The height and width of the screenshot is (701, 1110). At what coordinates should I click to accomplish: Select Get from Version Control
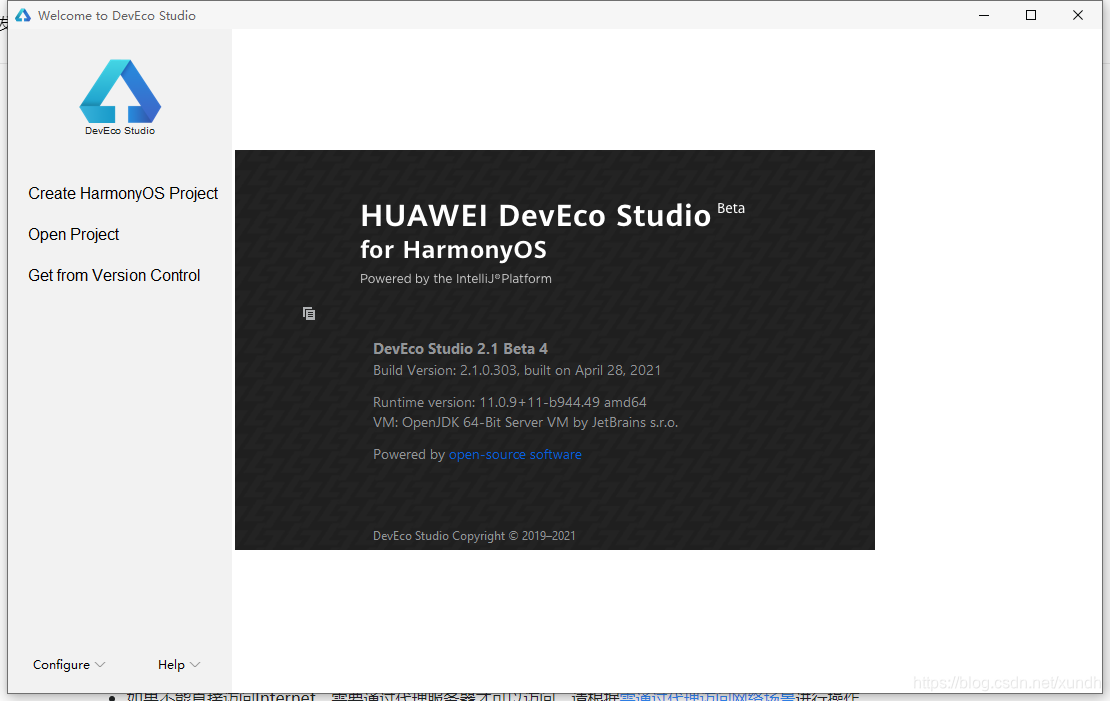(114, 275)
